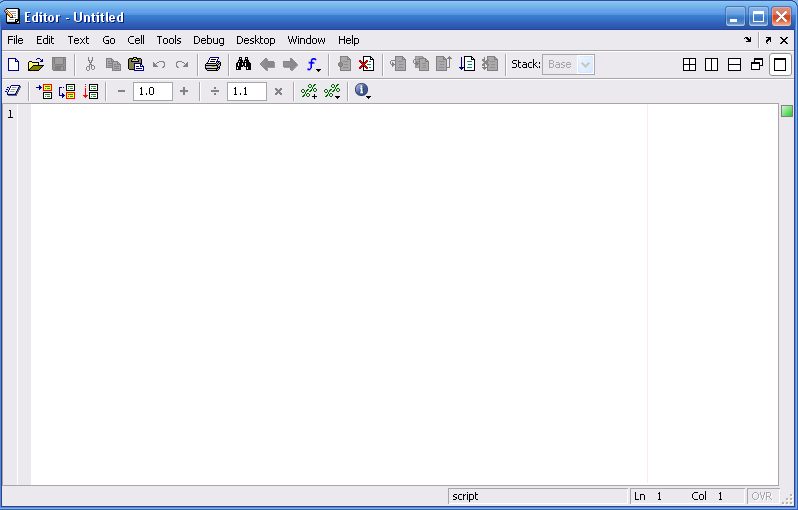Redo using the forward curved arrow
Viewport: 798px width, 510px height.
[182, 65]
